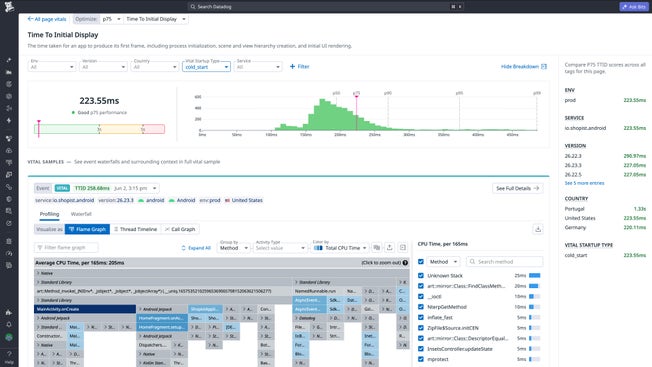This screenshot has width=652, height=367.
Task: Add a new Filter
Action: pyautogui.click(x=299, y=67)
